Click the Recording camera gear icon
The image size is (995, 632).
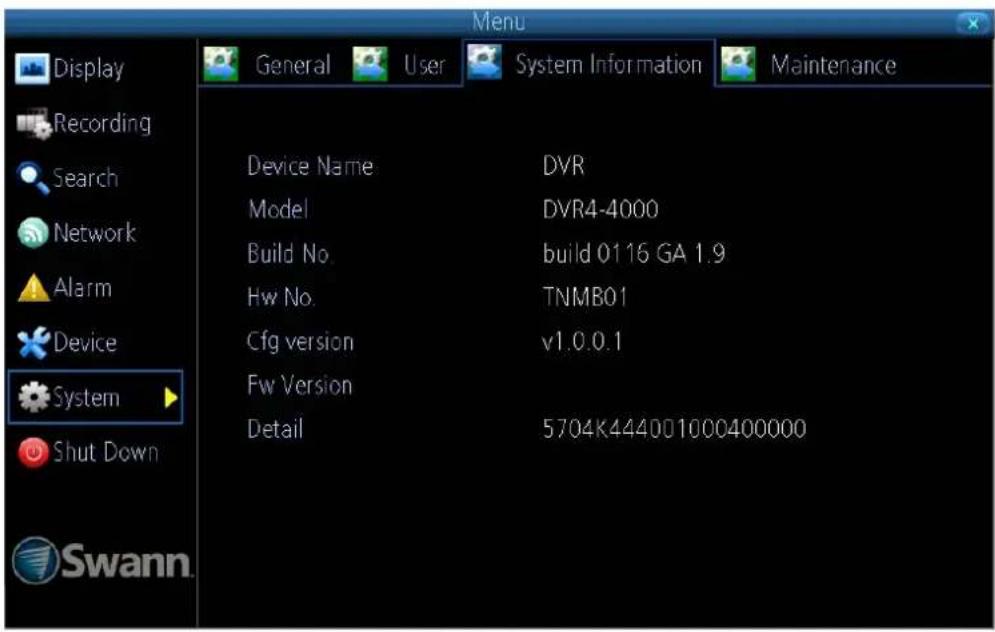tap(34, 124)
